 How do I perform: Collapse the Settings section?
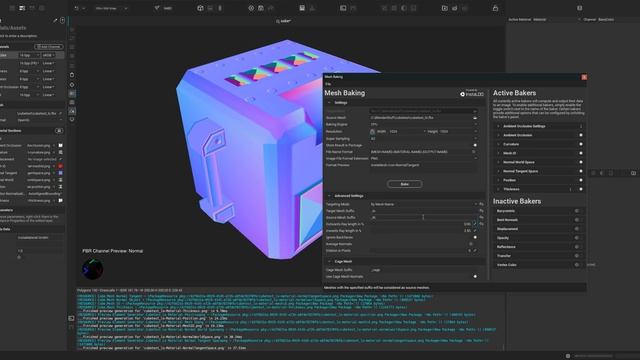(x=329, y=102)
